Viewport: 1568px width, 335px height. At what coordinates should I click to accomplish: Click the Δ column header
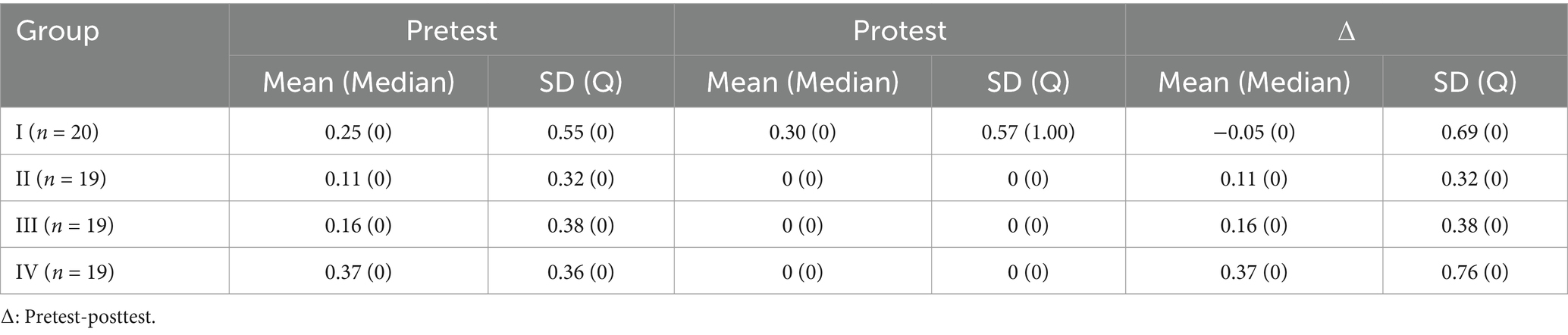pyautogui.click(x=1347, y=31)
